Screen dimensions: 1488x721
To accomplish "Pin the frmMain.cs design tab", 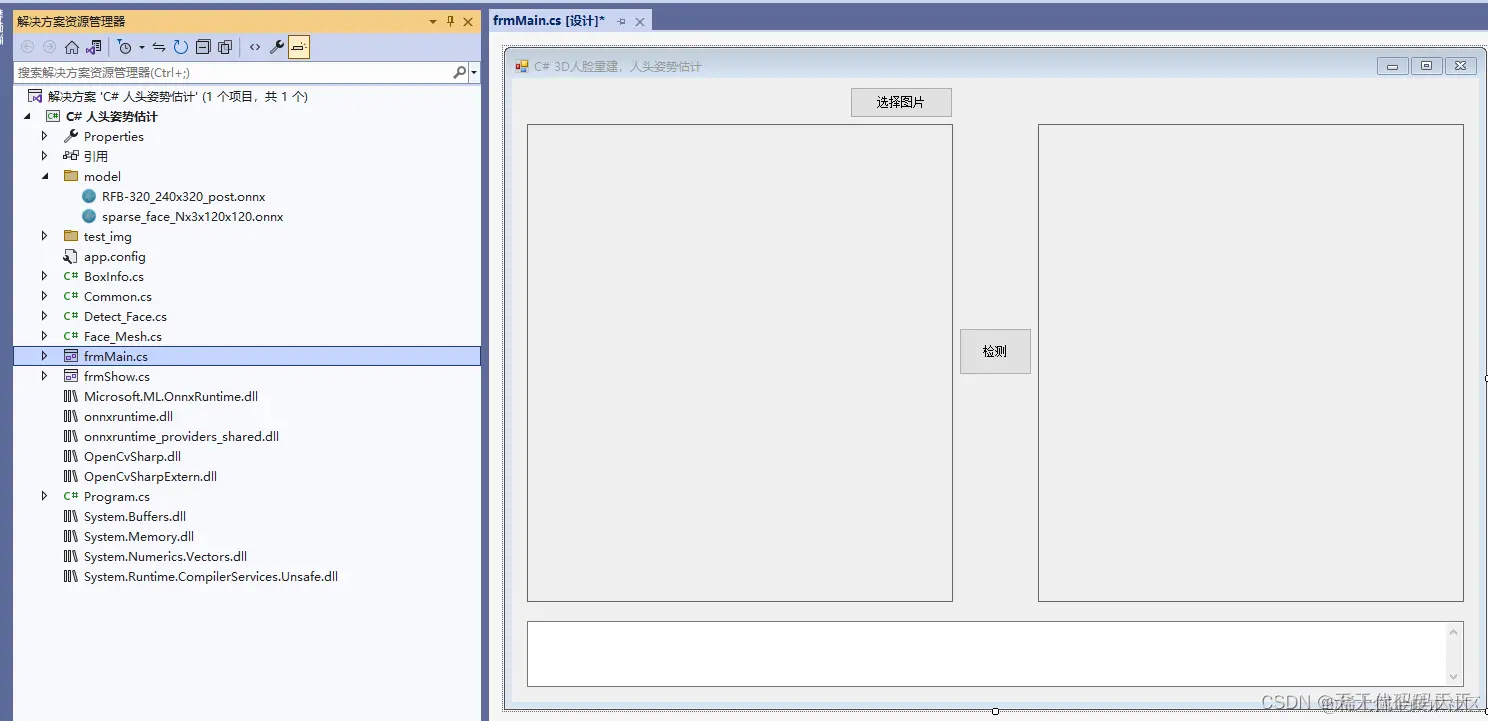I will (x=621, y=21).
